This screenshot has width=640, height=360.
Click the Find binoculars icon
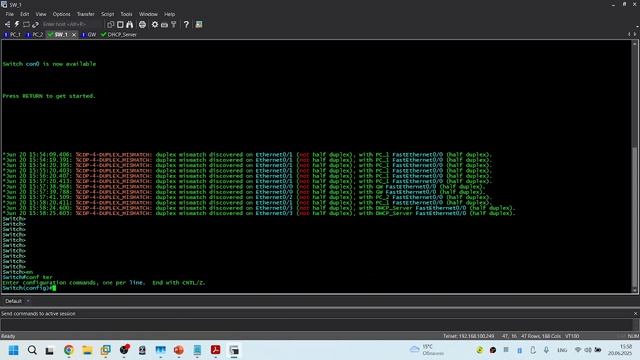[129, 24]
